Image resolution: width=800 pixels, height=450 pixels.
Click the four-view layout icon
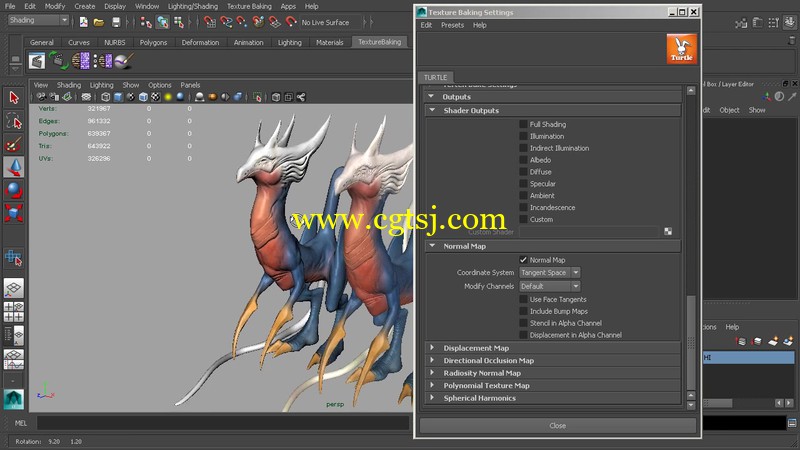click(14, 312)
